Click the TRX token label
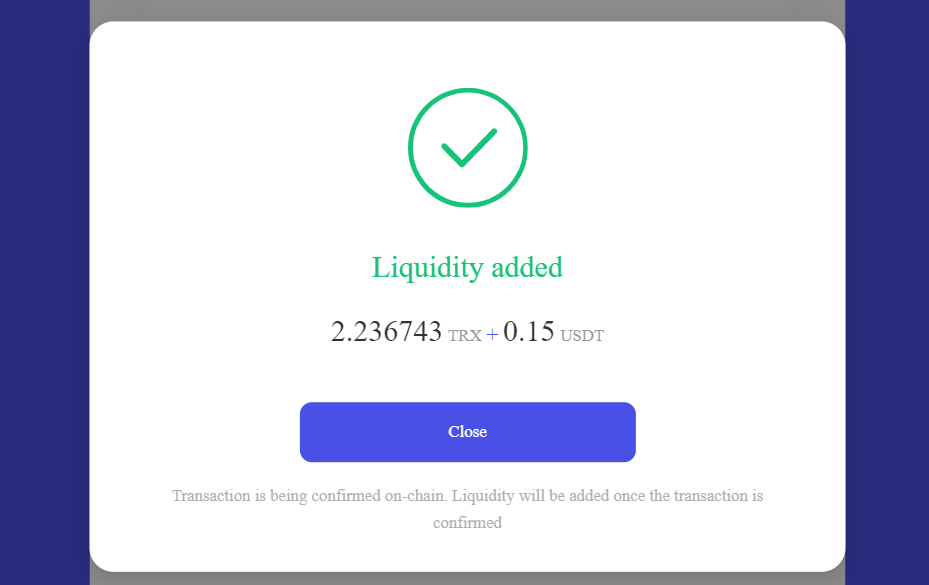Screen dimensions: 929x585 click(465, 335)
